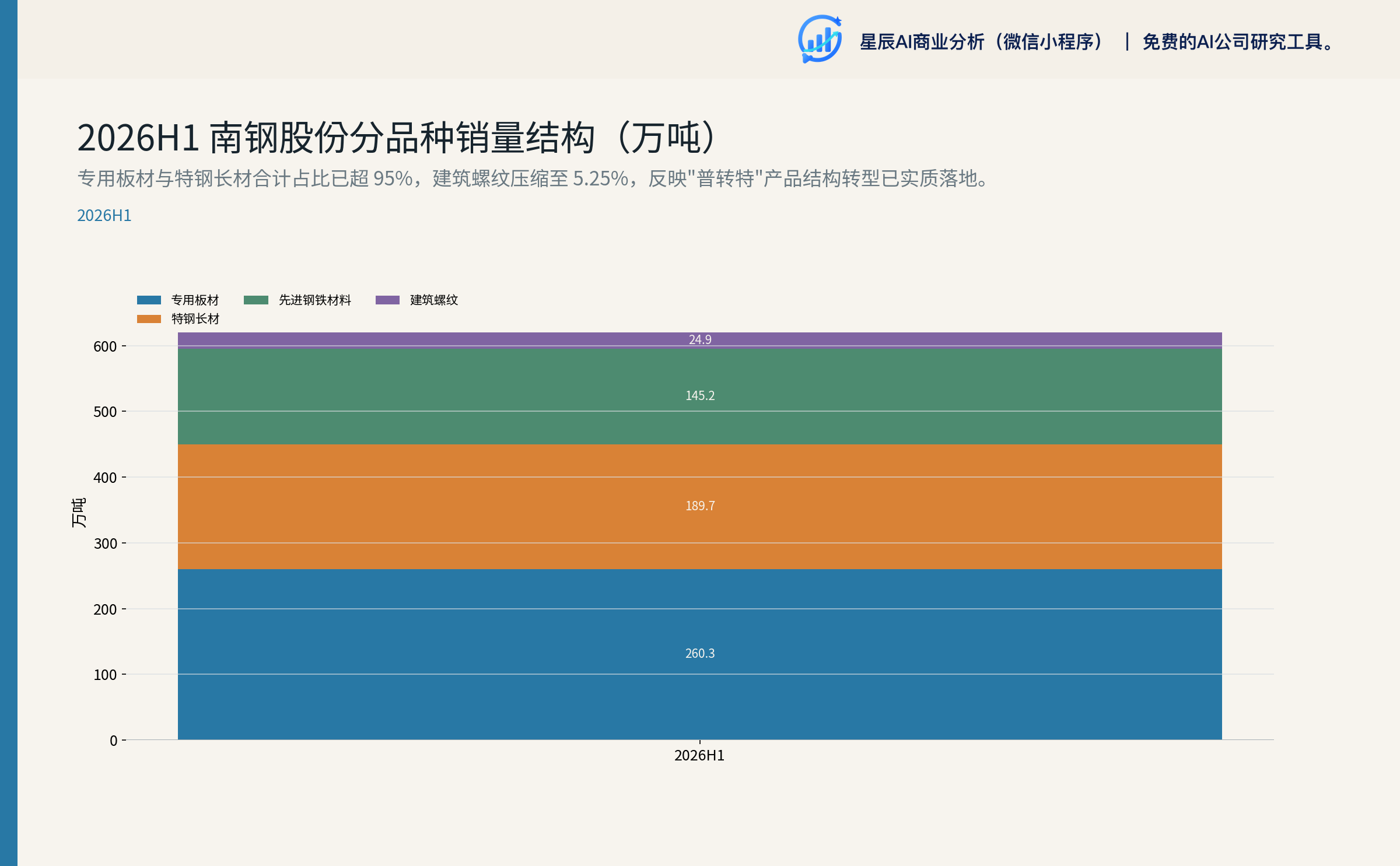Click the green 先进钢铁材料 legend swatch
1400x866 pixels.
pos(256,300)
